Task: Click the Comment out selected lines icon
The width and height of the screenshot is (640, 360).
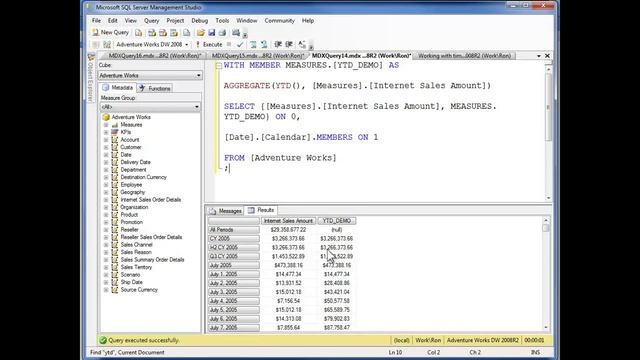Action: [x=253, y=44]
